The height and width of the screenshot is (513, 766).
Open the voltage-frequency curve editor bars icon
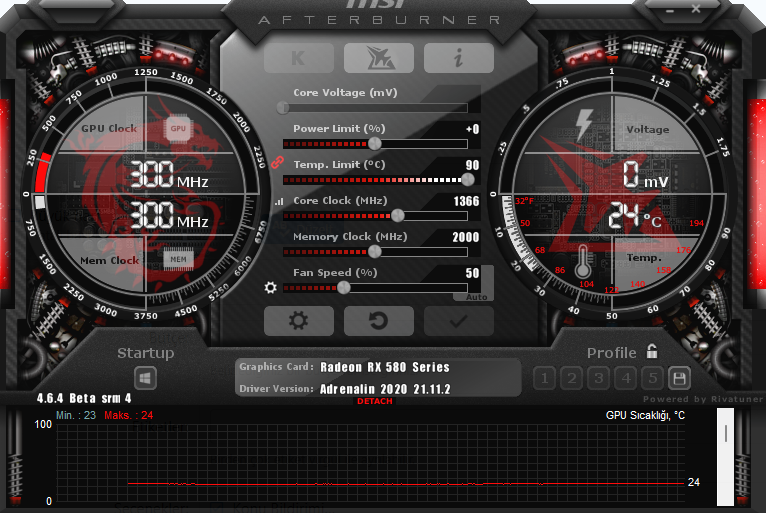pos(279,201)
